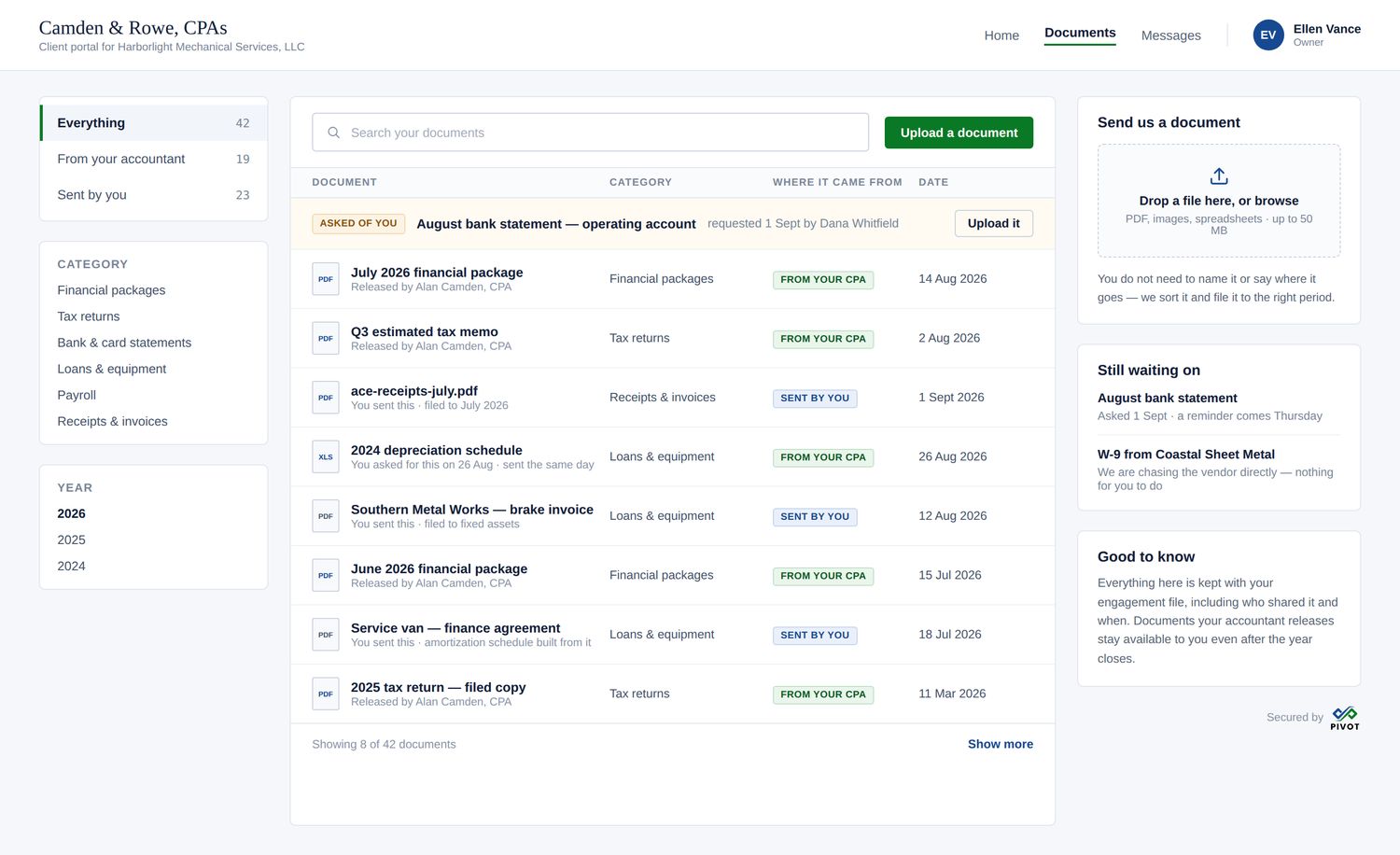This screenshot has height=855, width=1400.
Task: Open 2024 depreciation schedule
Action: (x=437, y=450)
